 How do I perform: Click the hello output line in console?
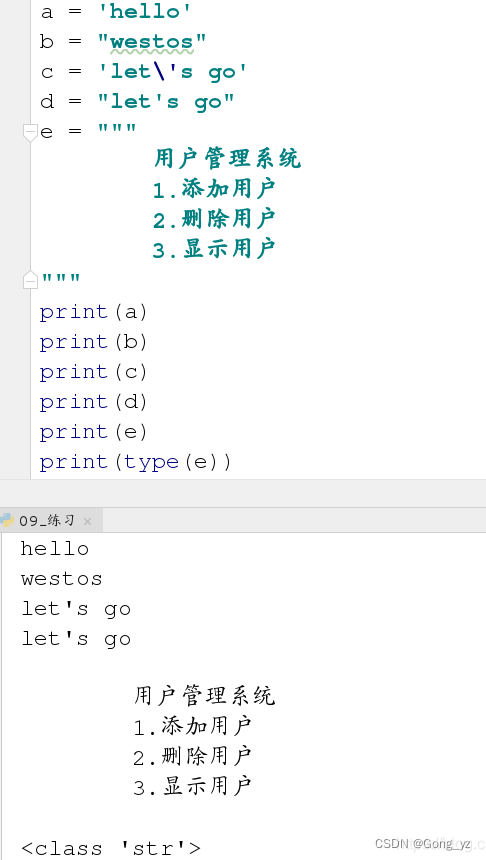click(55, 549)
